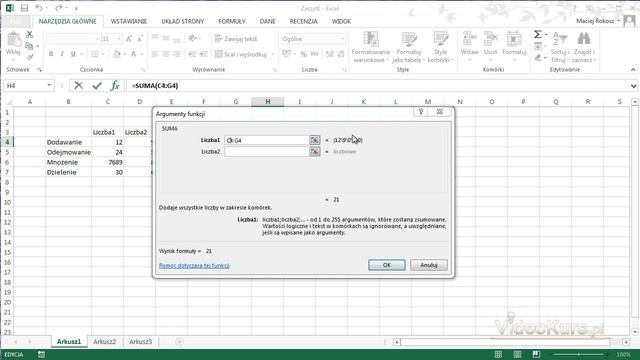Click the Liczba1 input field
640x360 pixels.
(267, 140)
